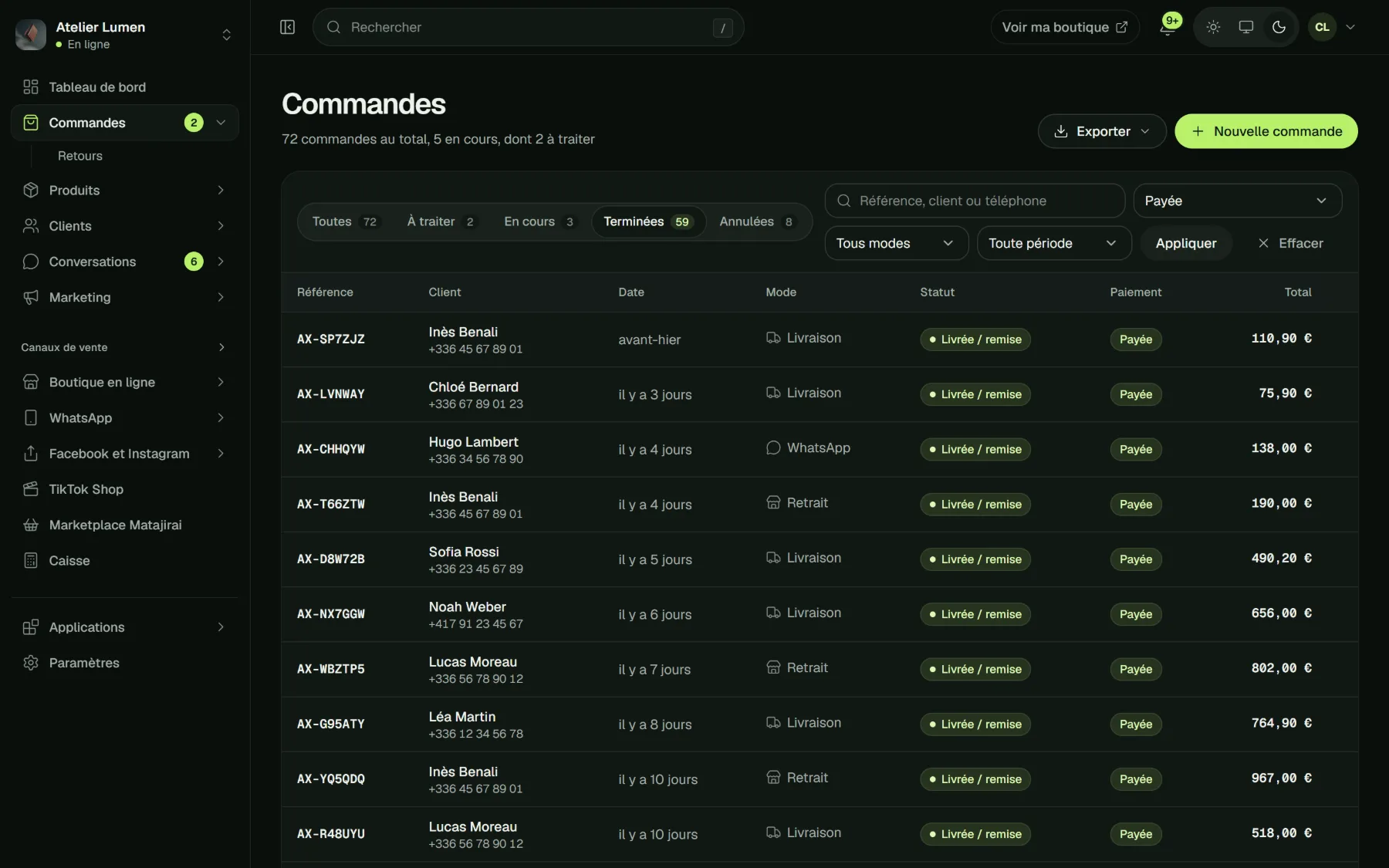
Task: Open Caisse point of sale
Action: (125, 560)
